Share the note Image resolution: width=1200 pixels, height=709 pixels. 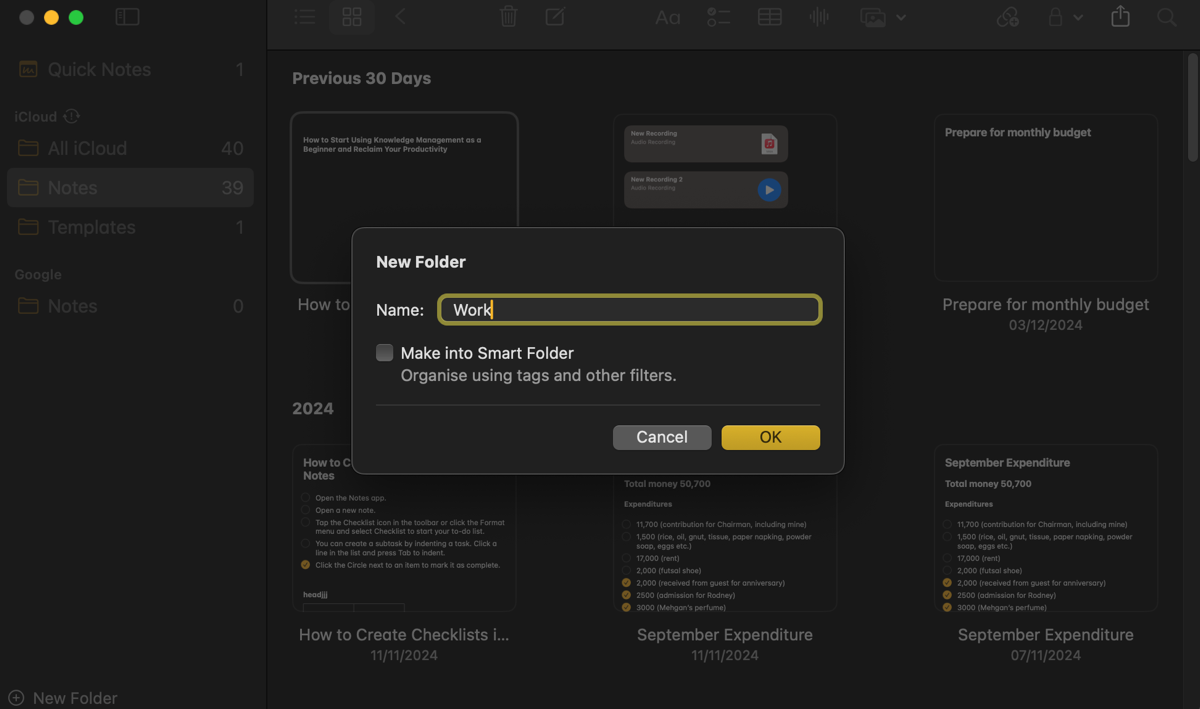coord(1121,16)
